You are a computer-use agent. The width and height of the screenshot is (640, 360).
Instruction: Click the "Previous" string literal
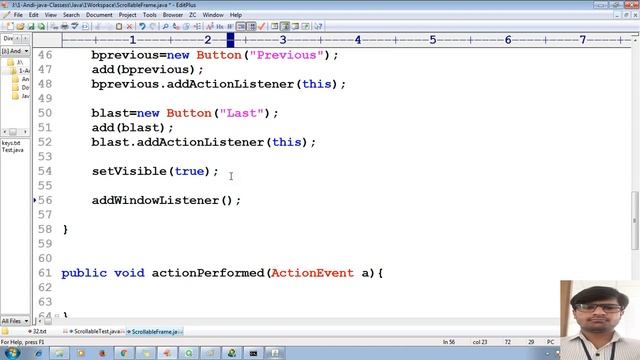(x=287, y=55)
